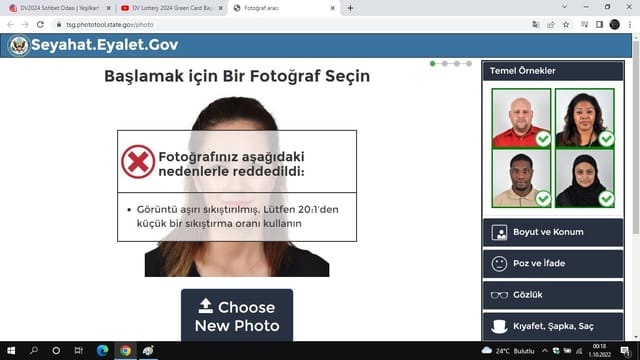Image resolution: width=640 pixels, height=360 pixels.
Task: Click the State Department seal logo
Action: pyautogui.click(x=19, y=45)
